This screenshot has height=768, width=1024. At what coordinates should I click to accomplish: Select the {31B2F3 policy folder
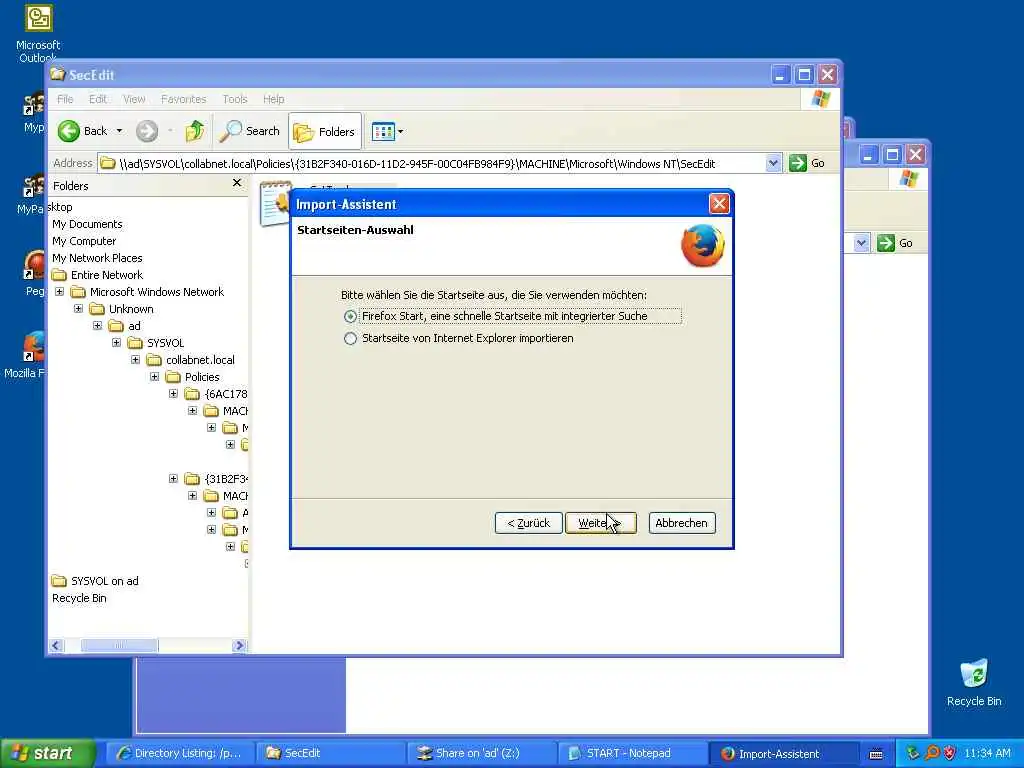click(216, 479)
